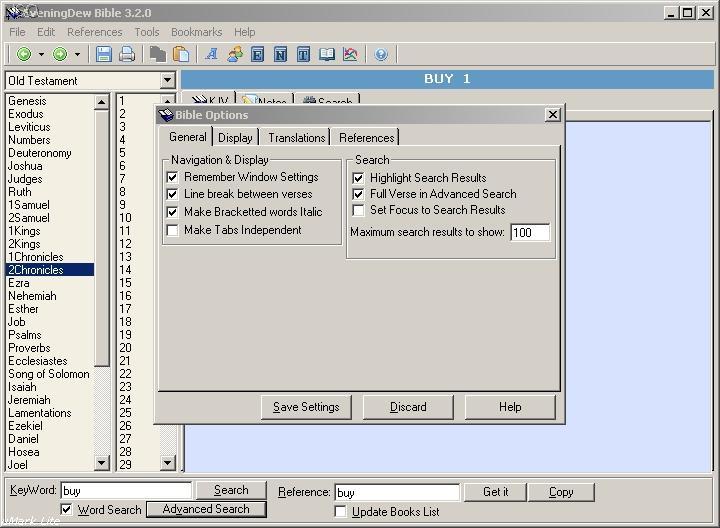
Task: Click the T book toolbar icon
Action: pos(303,55)
